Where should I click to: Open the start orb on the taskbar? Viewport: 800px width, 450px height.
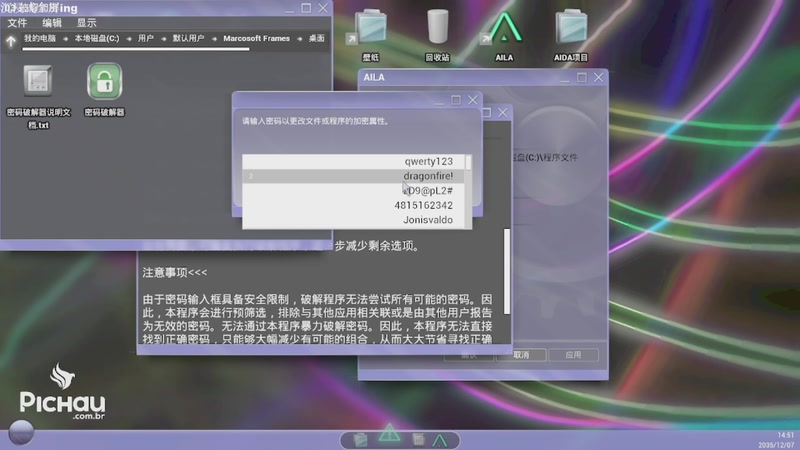pyautogui.click(x=21, y=432)
